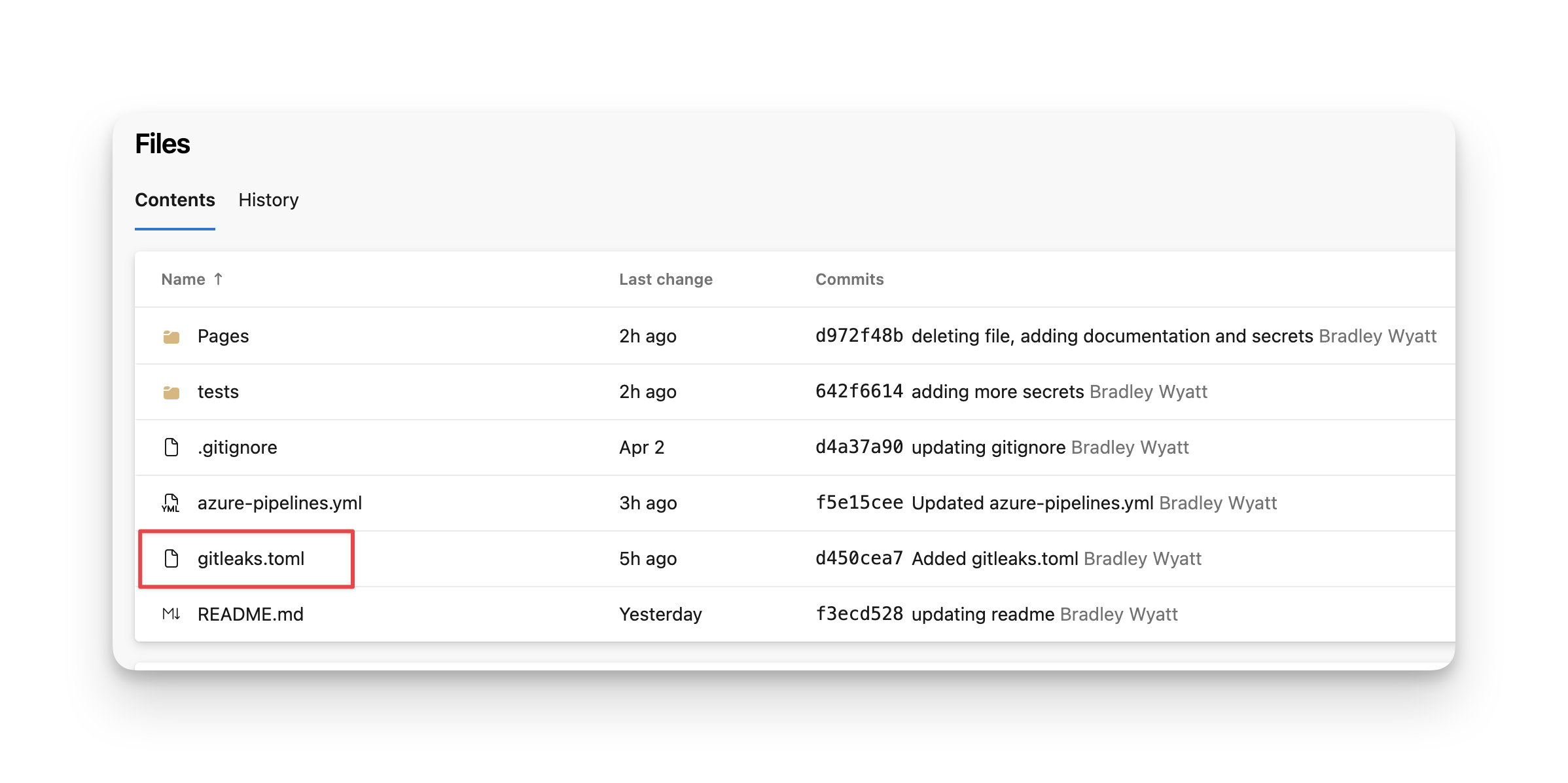Open the Pages folder
The width and height of the screenshot is (1568, 783).
click(x=223, y=336)
